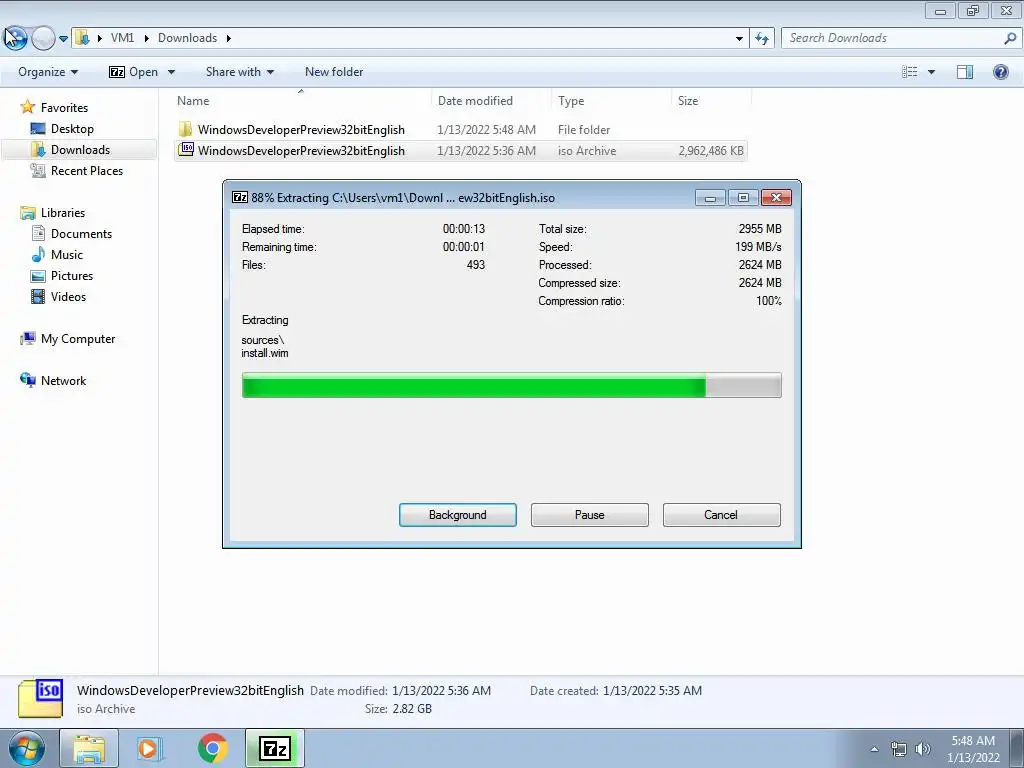This screenshot has height=768, width=1024.
Task: Maximize the 7-Zip extracting dialog
Action: pyautogui.click(x=743, y=197)
